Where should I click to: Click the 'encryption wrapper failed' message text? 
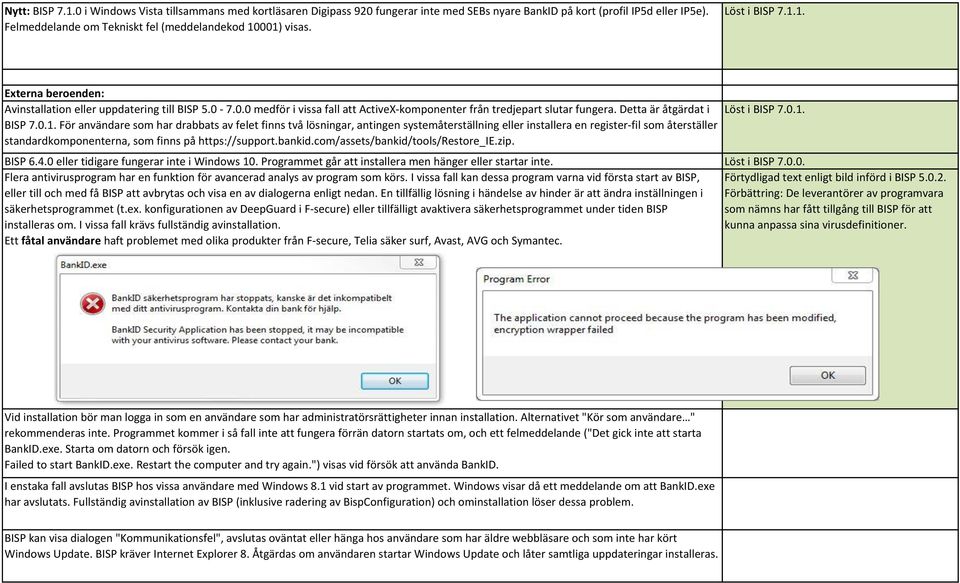pos(553,329)
